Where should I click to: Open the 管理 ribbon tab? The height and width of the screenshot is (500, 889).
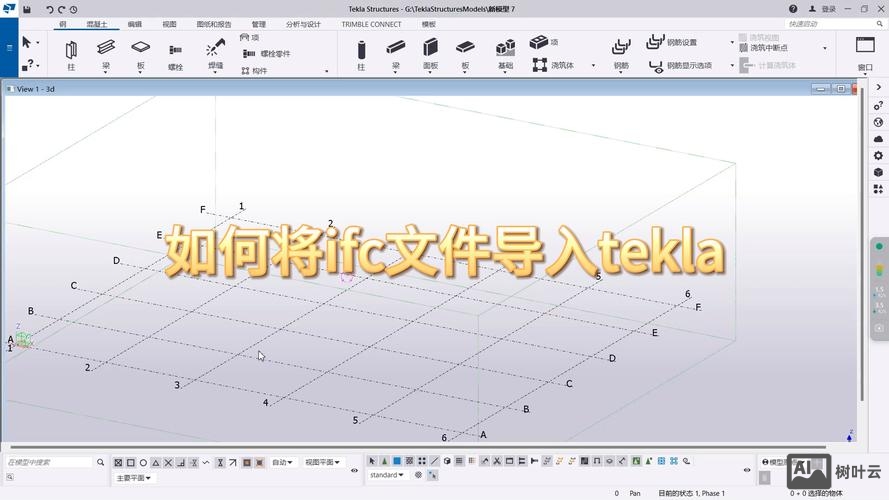[x=259, y=24]
